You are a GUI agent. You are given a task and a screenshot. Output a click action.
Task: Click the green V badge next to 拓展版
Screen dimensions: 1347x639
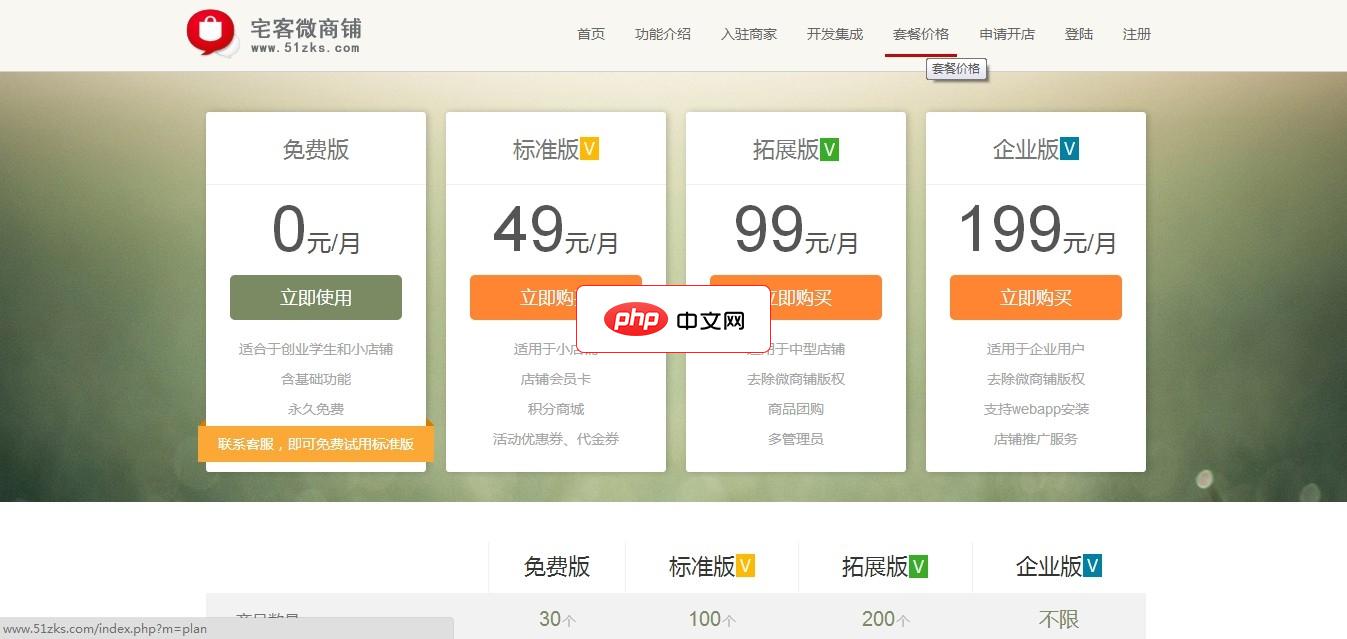coord(829,148)
